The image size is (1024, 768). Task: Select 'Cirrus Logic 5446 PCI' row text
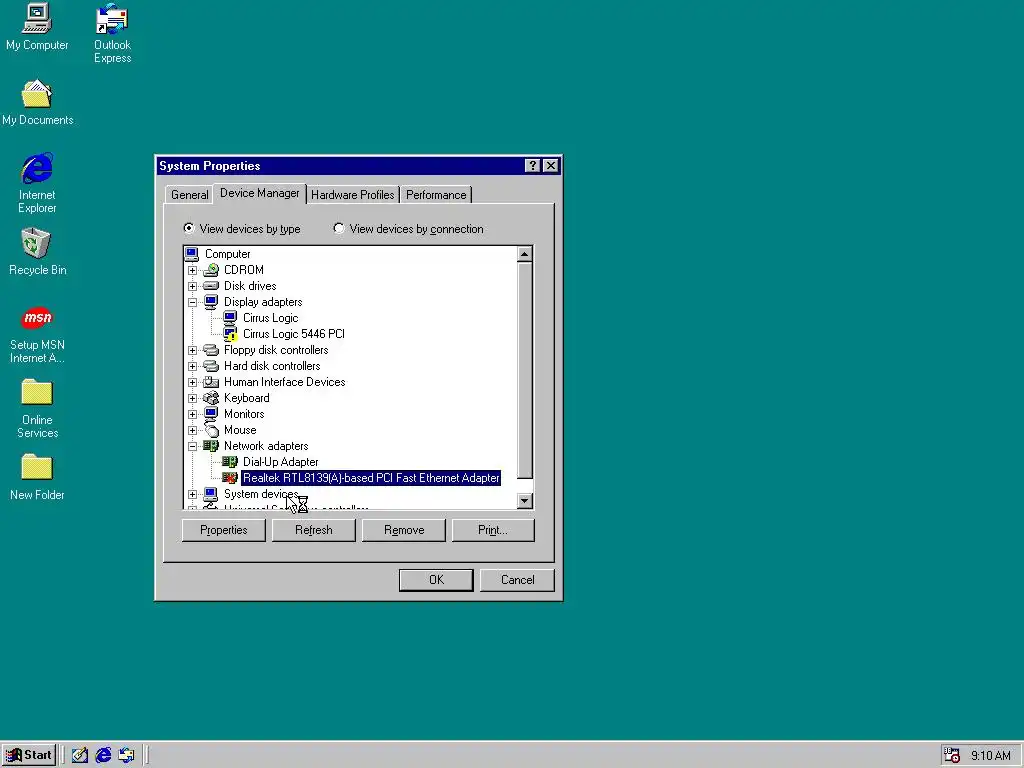coord(293,334)
